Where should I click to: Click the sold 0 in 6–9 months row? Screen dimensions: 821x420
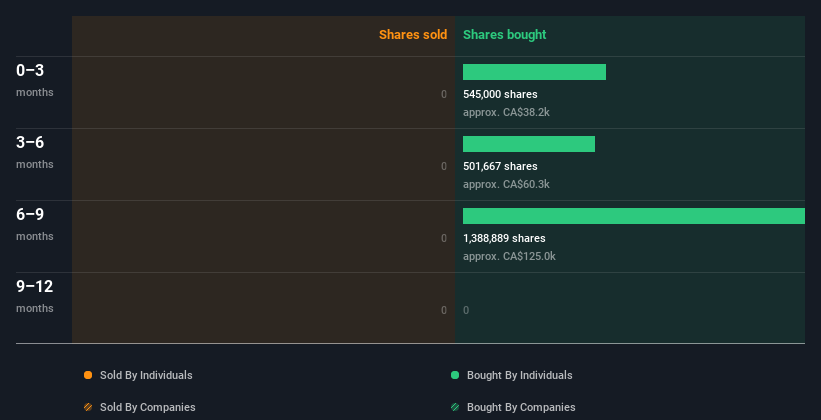(444, 238)
